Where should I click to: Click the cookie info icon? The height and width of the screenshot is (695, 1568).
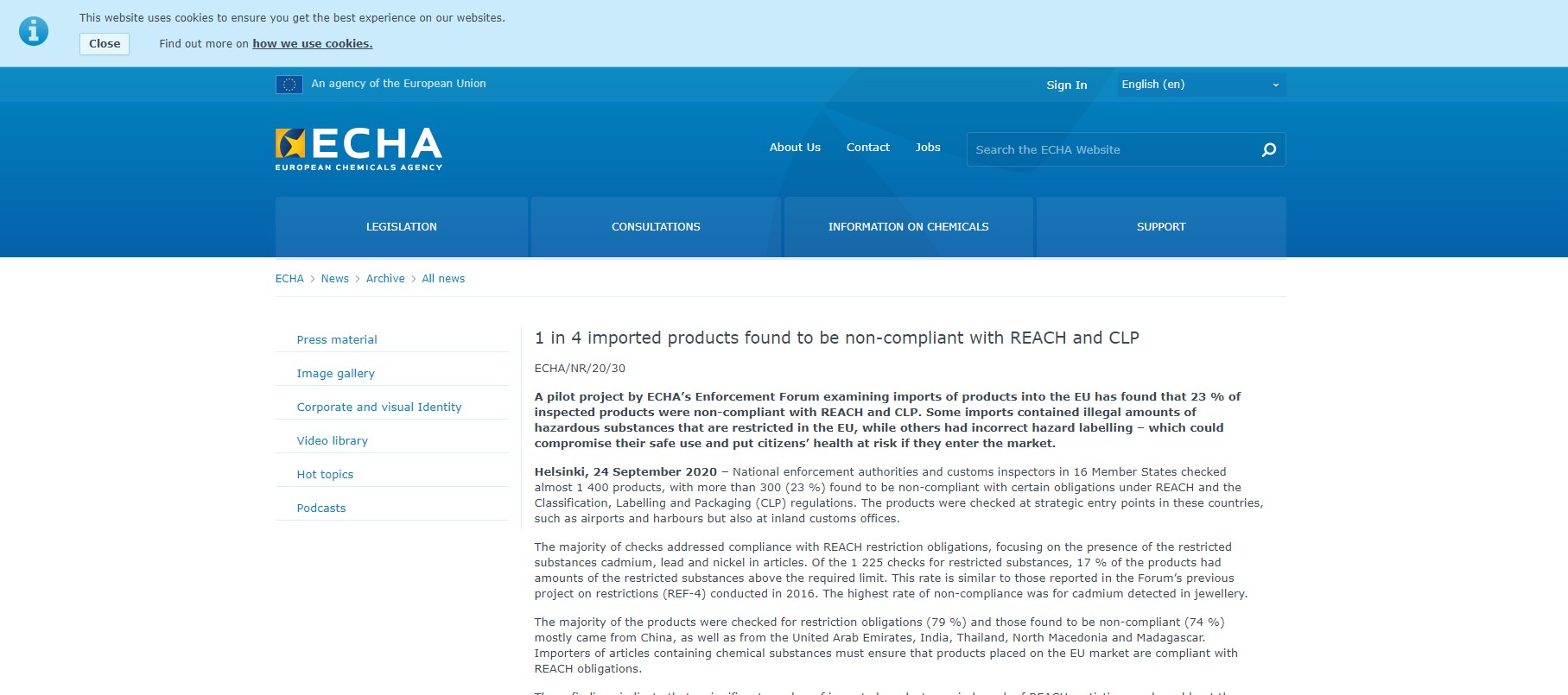34,31
